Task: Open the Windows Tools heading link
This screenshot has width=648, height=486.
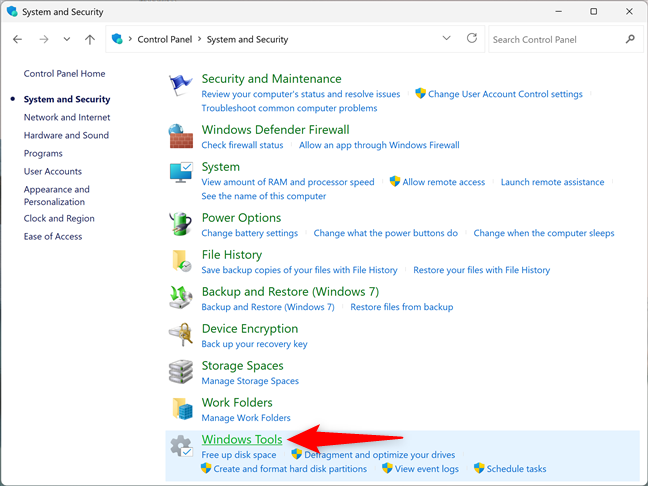Action: coord(242,439)
